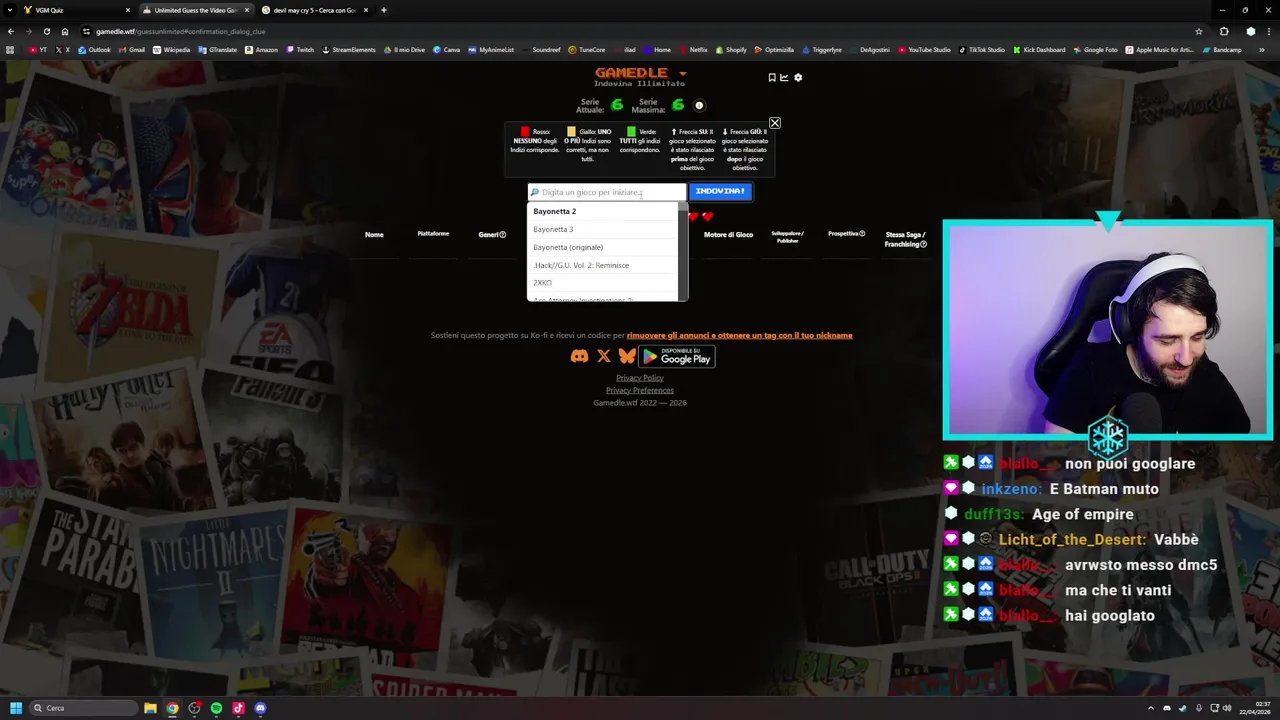Select '2XKO' from the suggestion list
The image size is (1280, 720).
tap(603, 283)
